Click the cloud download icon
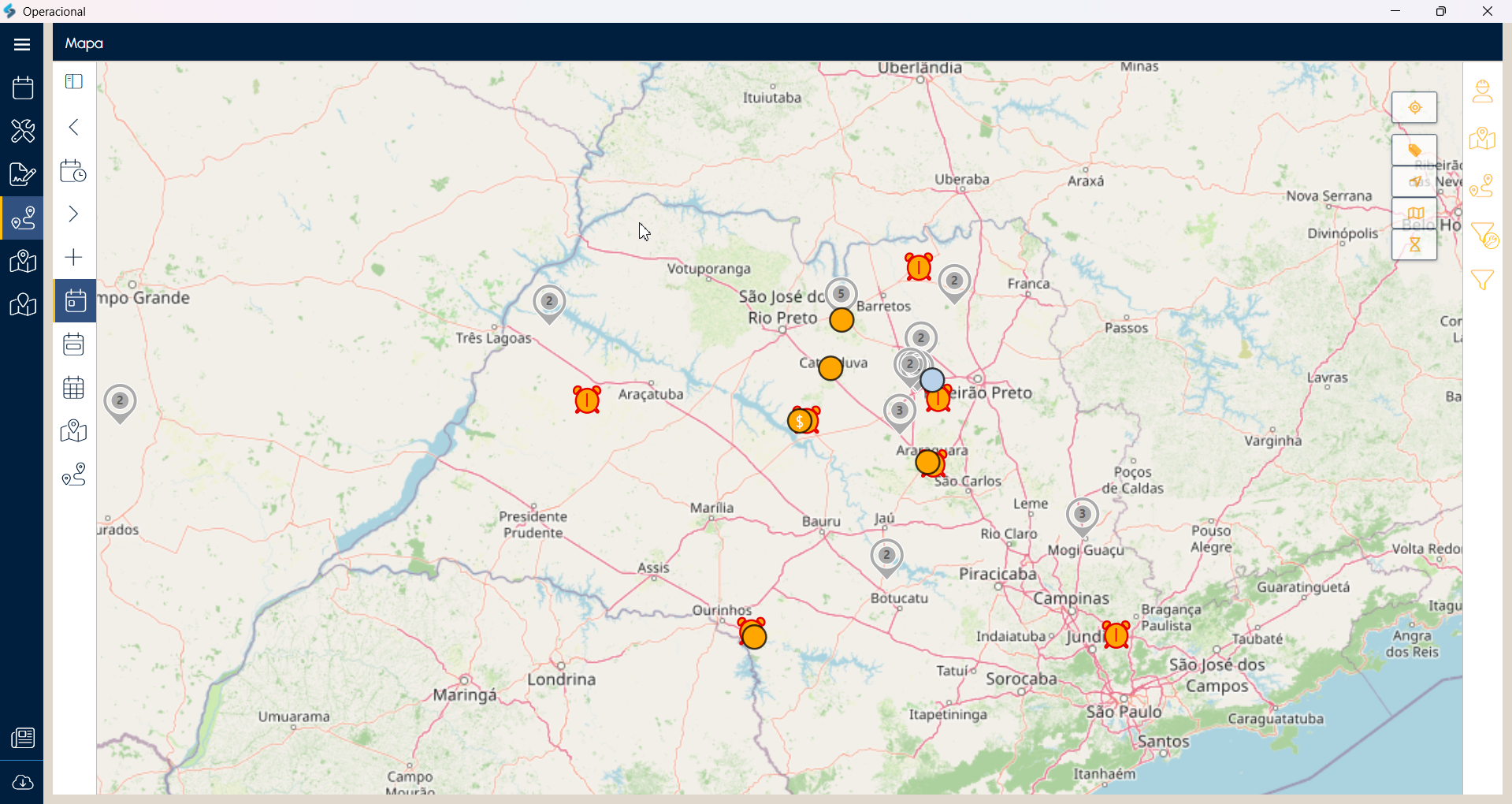Image resolution: width=1512 pixels, height=804 pixels. pos(22,782)
